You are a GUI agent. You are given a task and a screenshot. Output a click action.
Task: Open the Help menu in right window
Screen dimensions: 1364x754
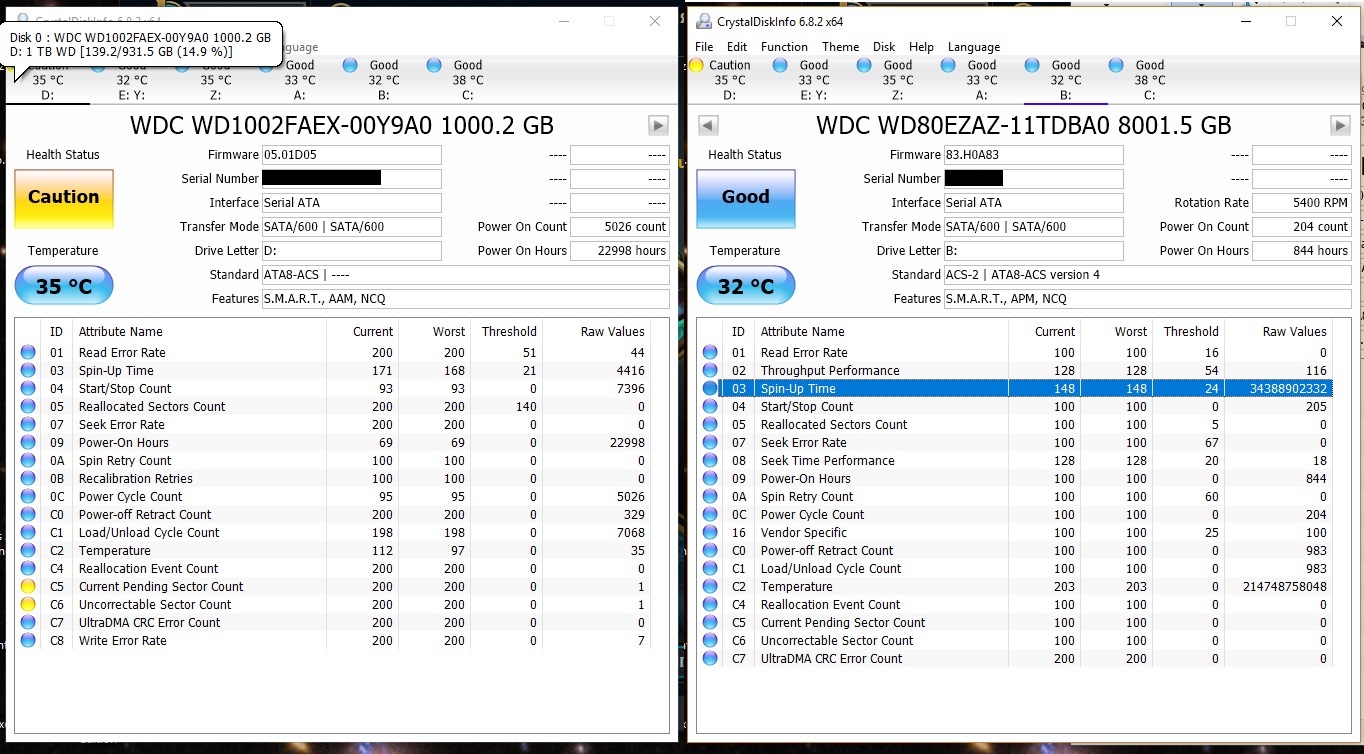tap(921, 47)
